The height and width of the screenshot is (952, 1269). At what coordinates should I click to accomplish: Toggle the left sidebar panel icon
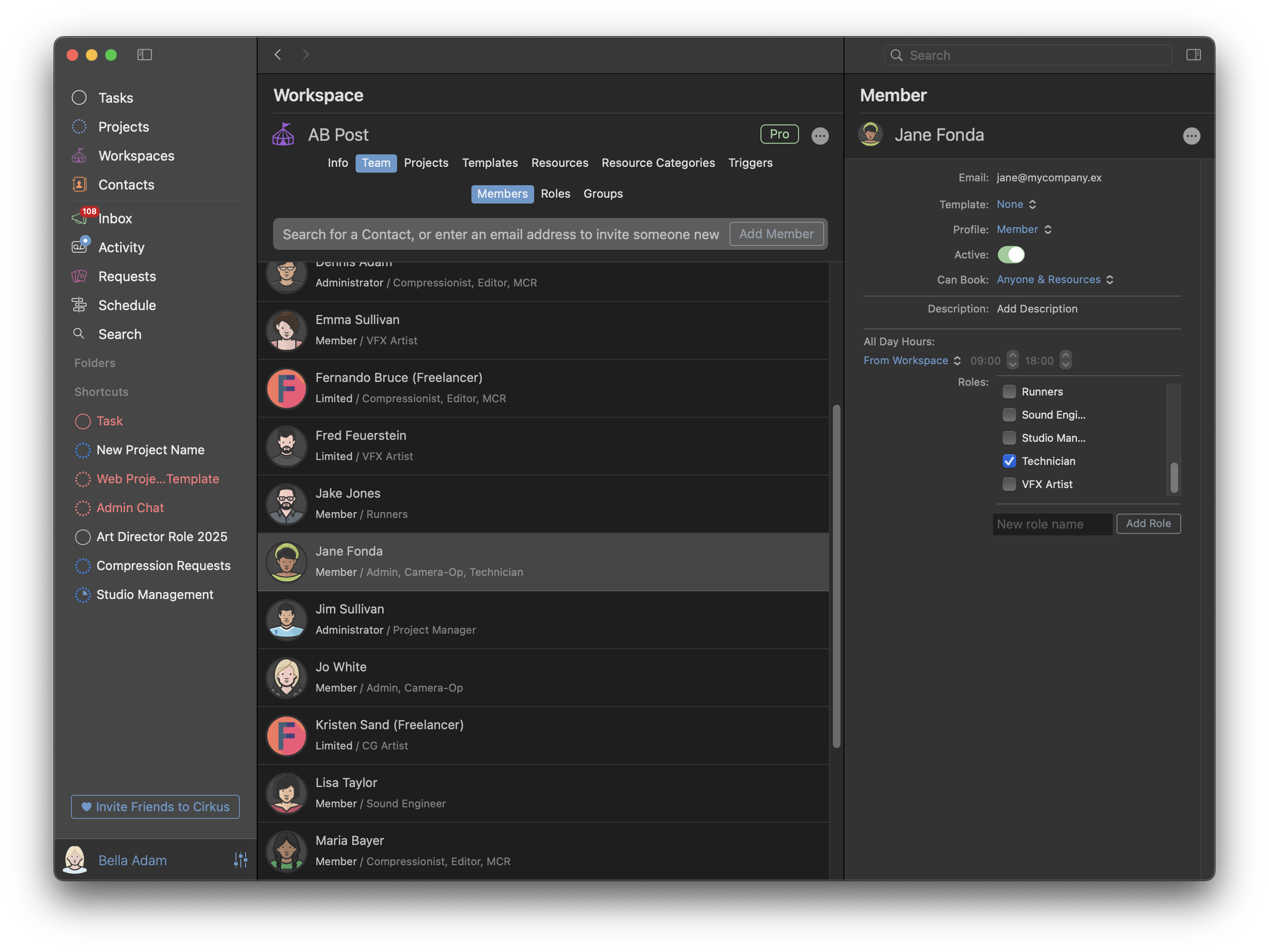145,54
